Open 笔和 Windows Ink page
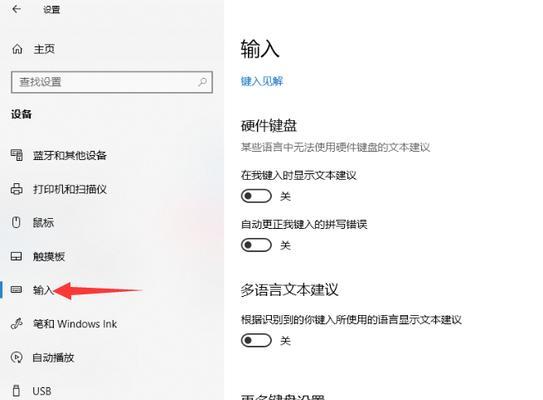Viewport: 543px width, 400px height. coord(75,323)
